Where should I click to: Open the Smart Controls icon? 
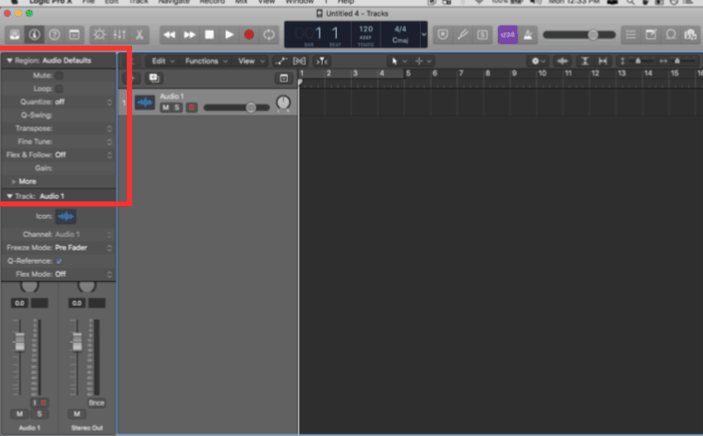click(x=100, y=35)
